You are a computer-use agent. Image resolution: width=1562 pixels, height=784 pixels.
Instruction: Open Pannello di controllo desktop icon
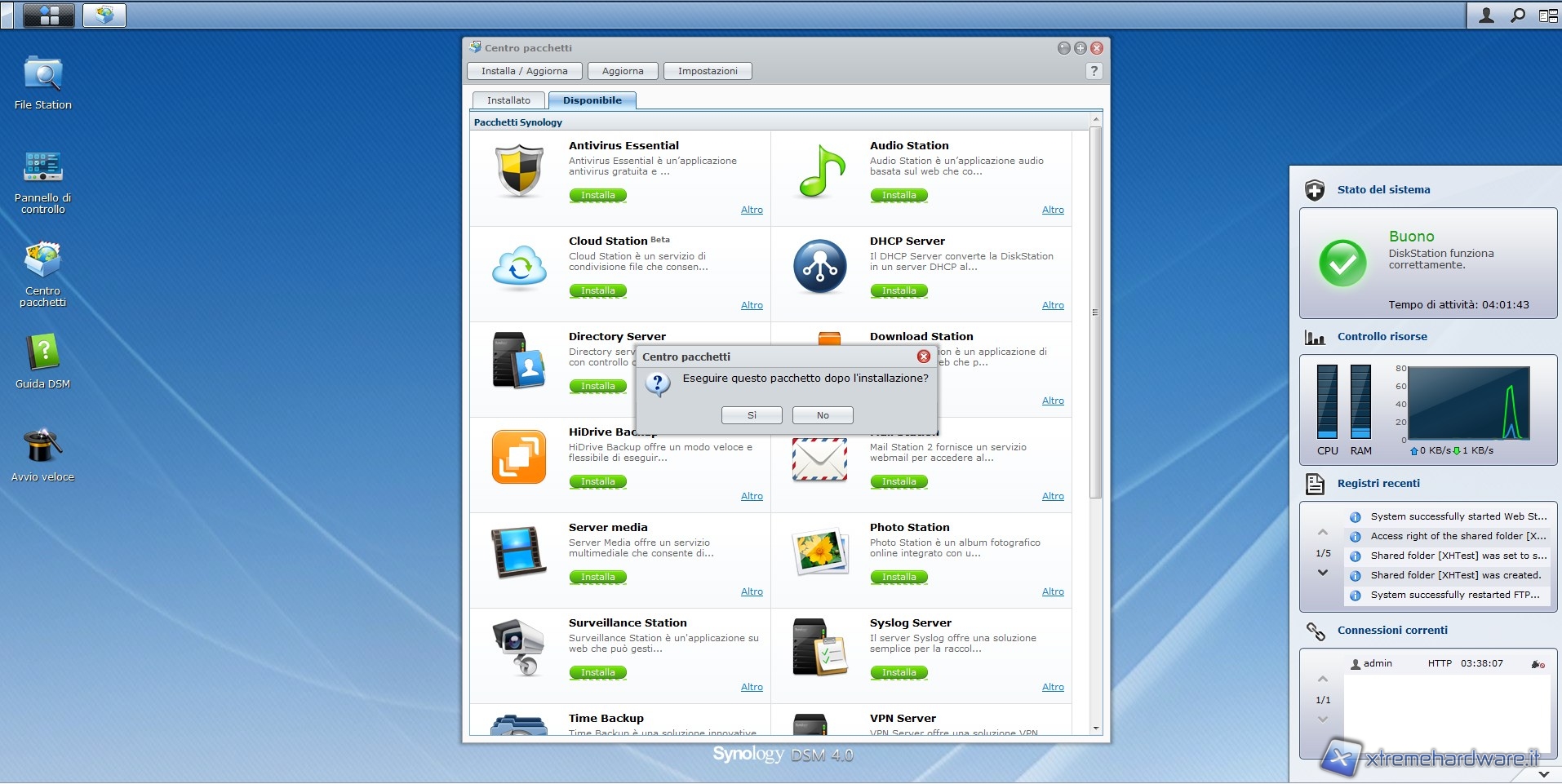[x=42, y=167]
